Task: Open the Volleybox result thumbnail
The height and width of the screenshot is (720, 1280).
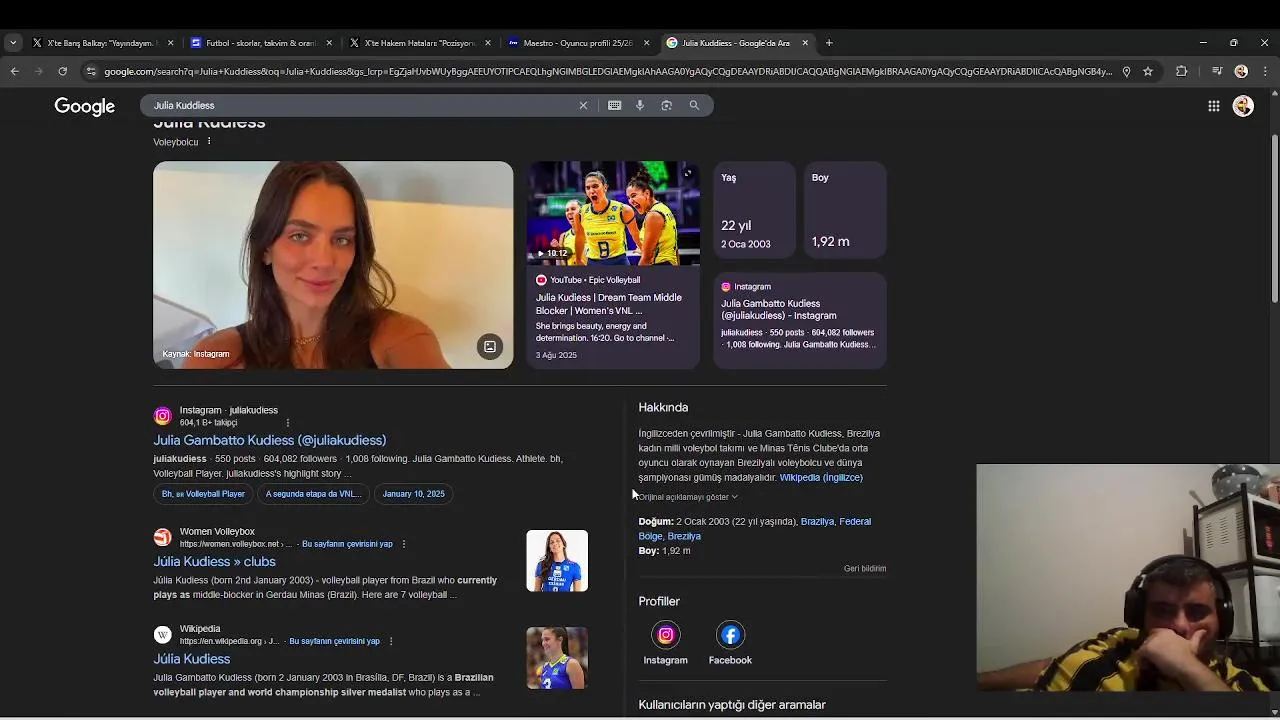Action: (x=557, y=561)
